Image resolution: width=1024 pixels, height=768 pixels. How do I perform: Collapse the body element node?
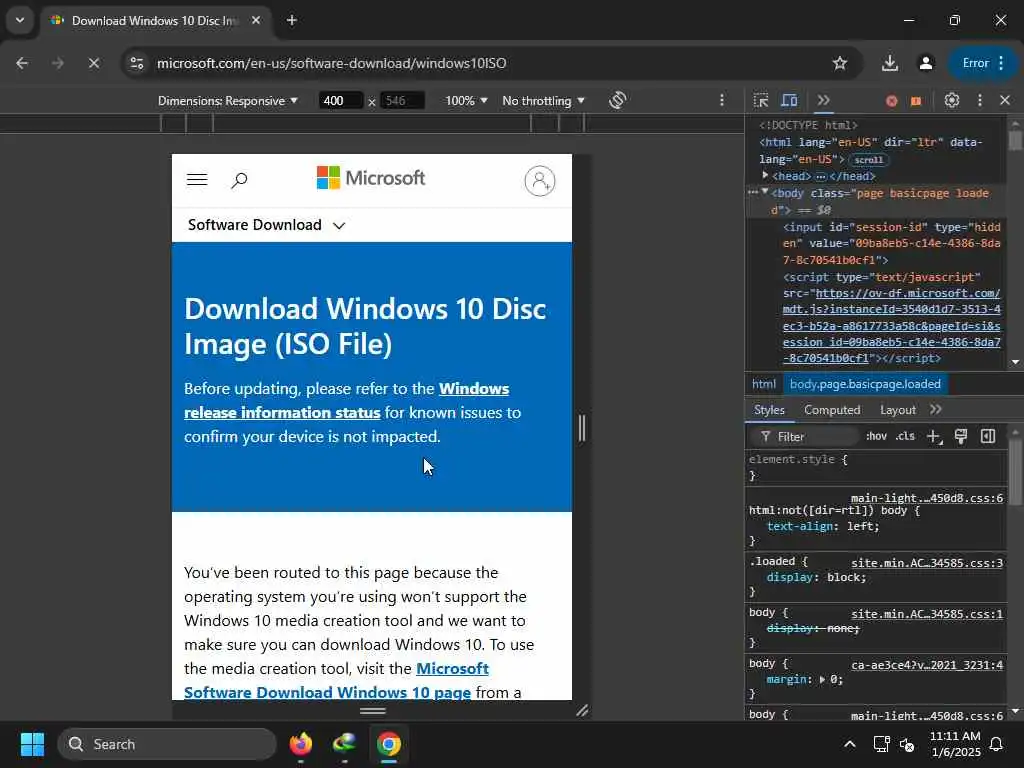[x=765, y=193]
